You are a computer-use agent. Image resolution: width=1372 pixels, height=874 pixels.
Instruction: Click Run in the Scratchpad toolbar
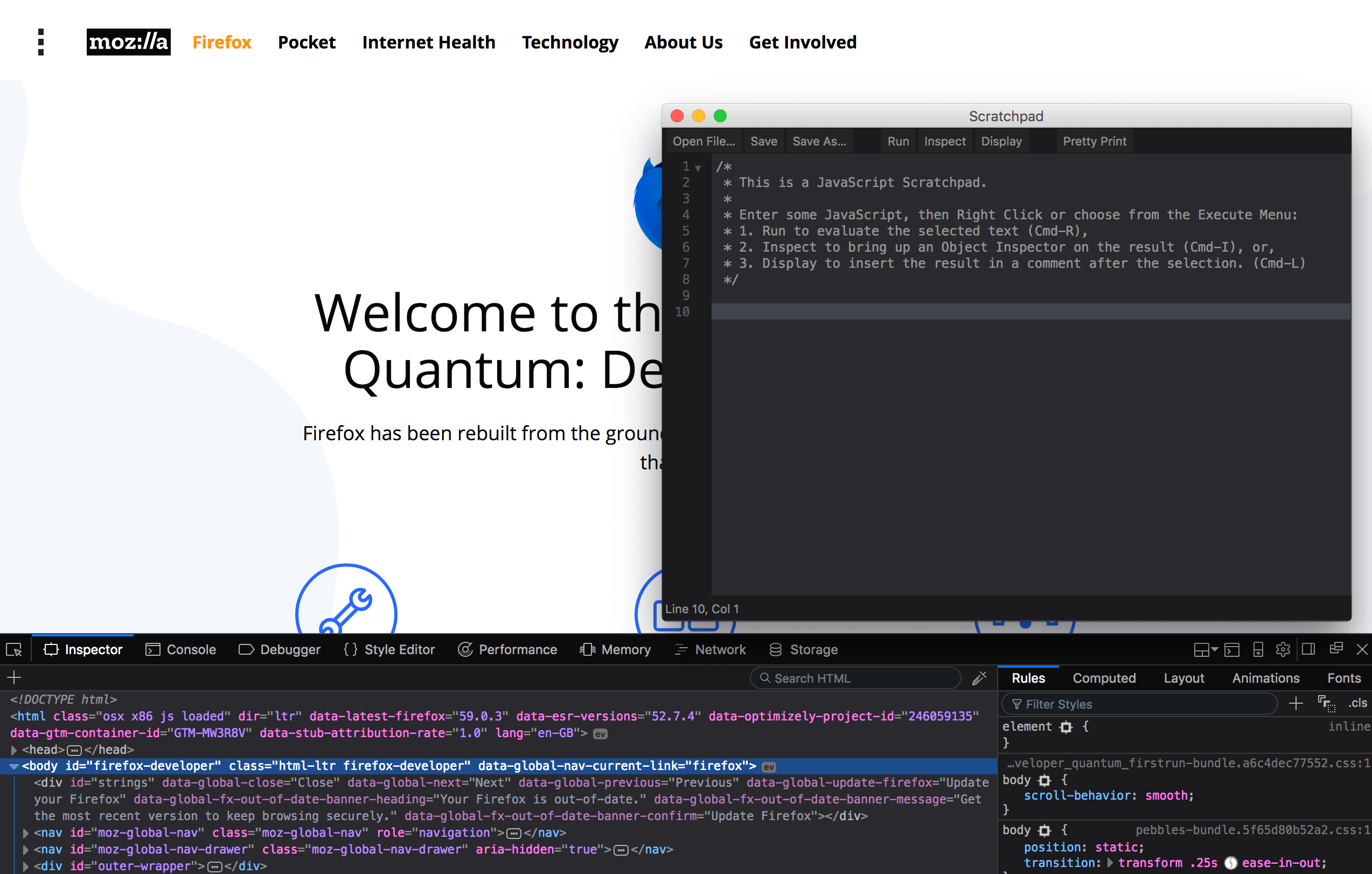pos(898,141)
